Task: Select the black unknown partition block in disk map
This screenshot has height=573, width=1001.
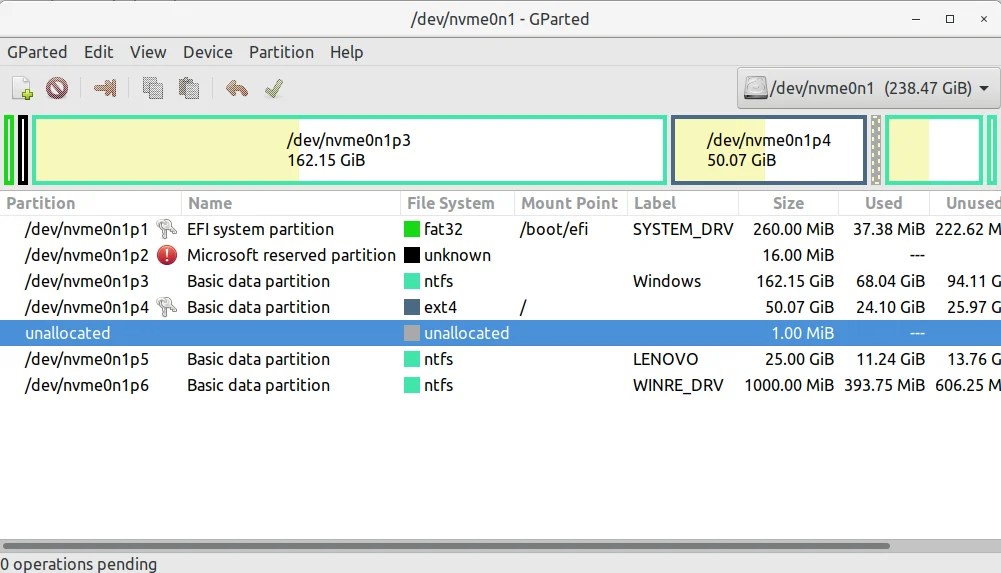Action: point(23,150)
